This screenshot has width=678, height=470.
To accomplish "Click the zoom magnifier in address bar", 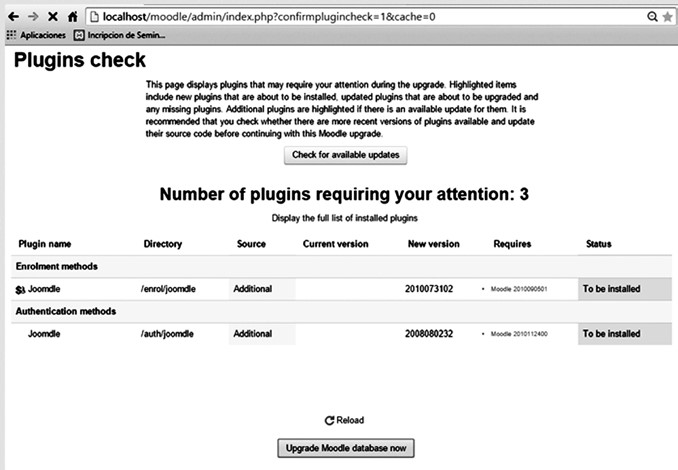I will 652,17.
